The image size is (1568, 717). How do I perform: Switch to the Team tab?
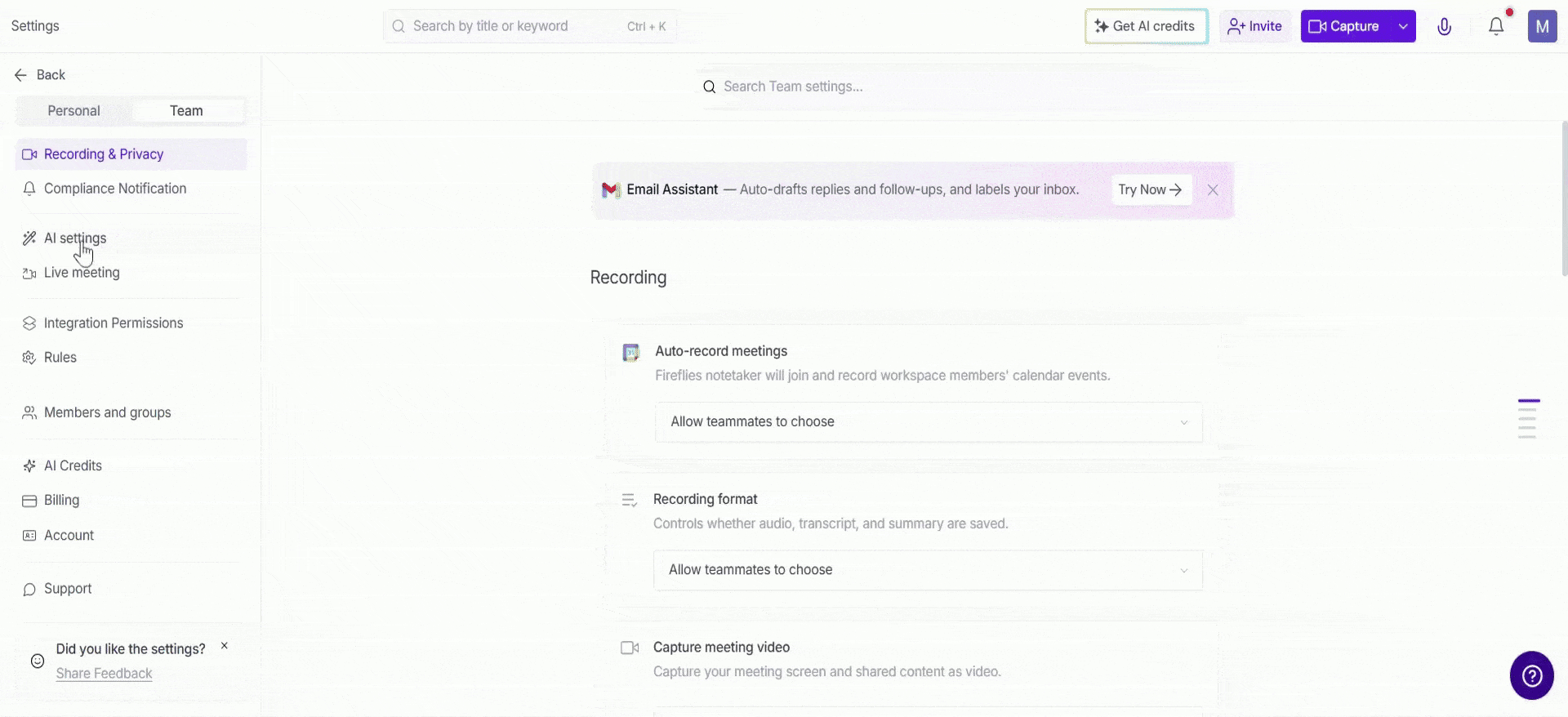click(187, 111)
